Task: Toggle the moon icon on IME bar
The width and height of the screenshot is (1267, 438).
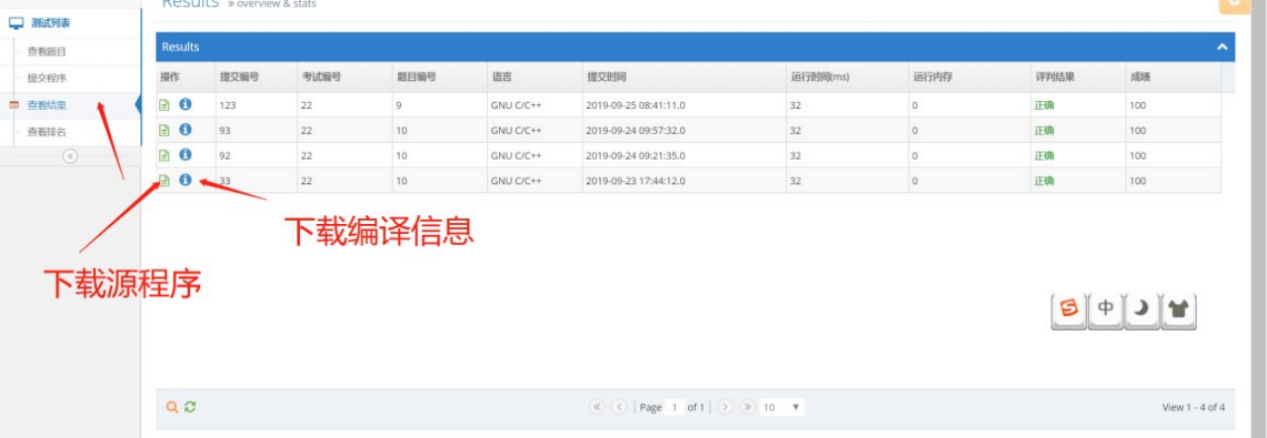Action: tap(1142, 310)
